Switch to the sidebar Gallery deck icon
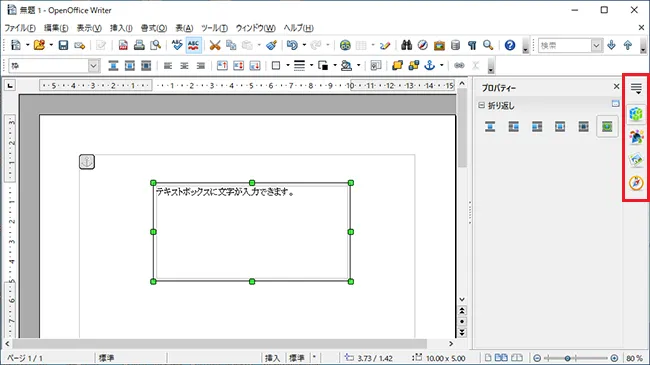The width and height of the screenshot is (650, 365). [636, 160]
